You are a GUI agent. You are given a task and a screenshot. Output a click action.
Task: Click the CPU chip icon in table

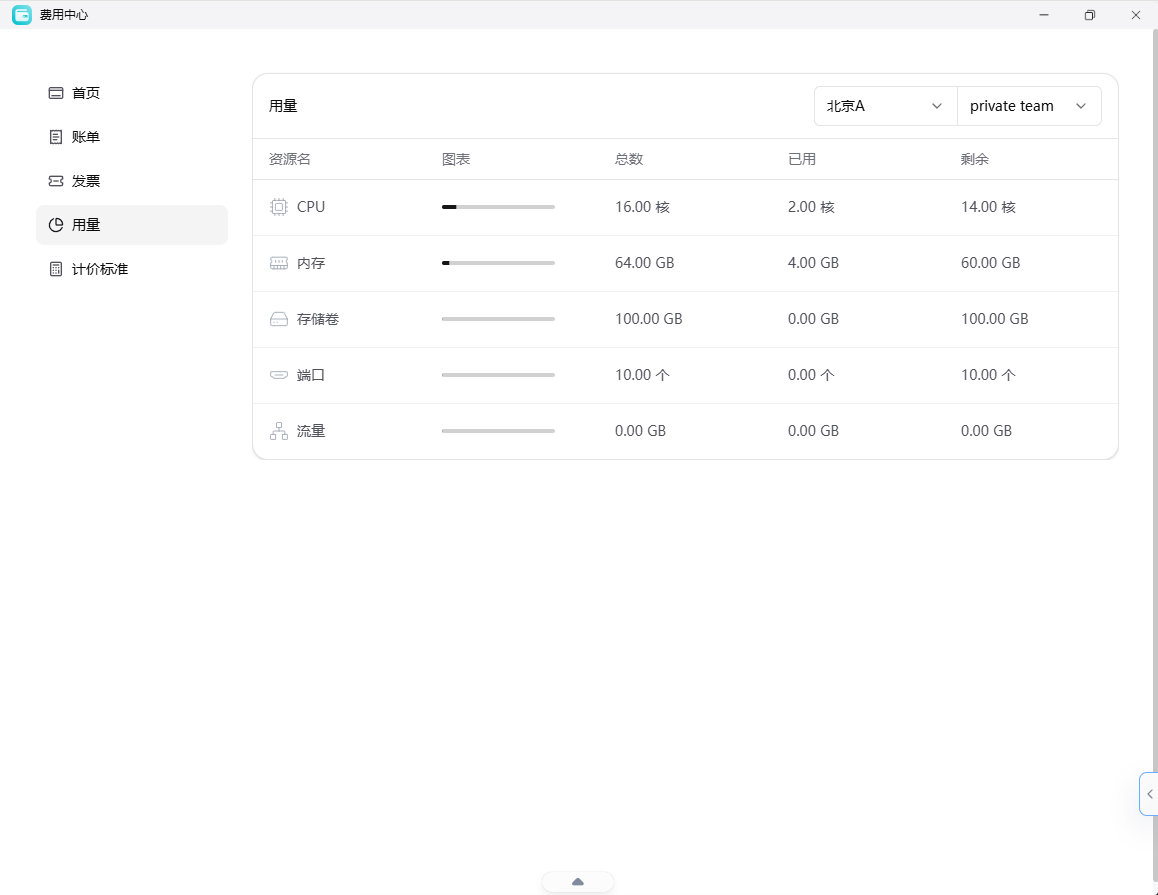tap(278, 207)
